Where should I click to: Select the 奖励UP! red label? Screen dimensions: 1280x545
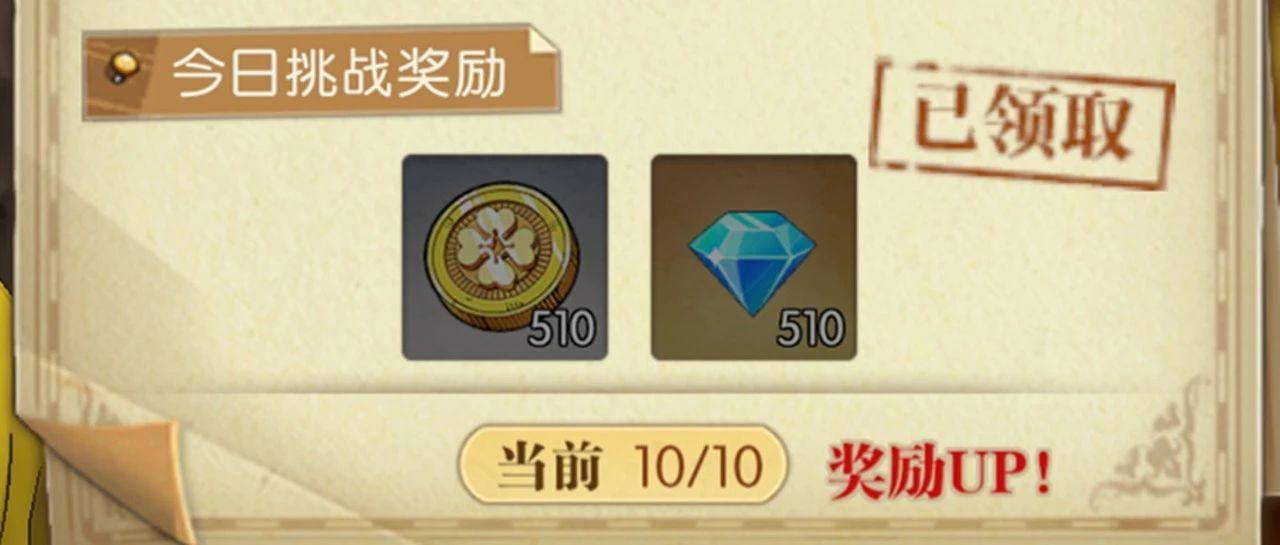[938, 469]
